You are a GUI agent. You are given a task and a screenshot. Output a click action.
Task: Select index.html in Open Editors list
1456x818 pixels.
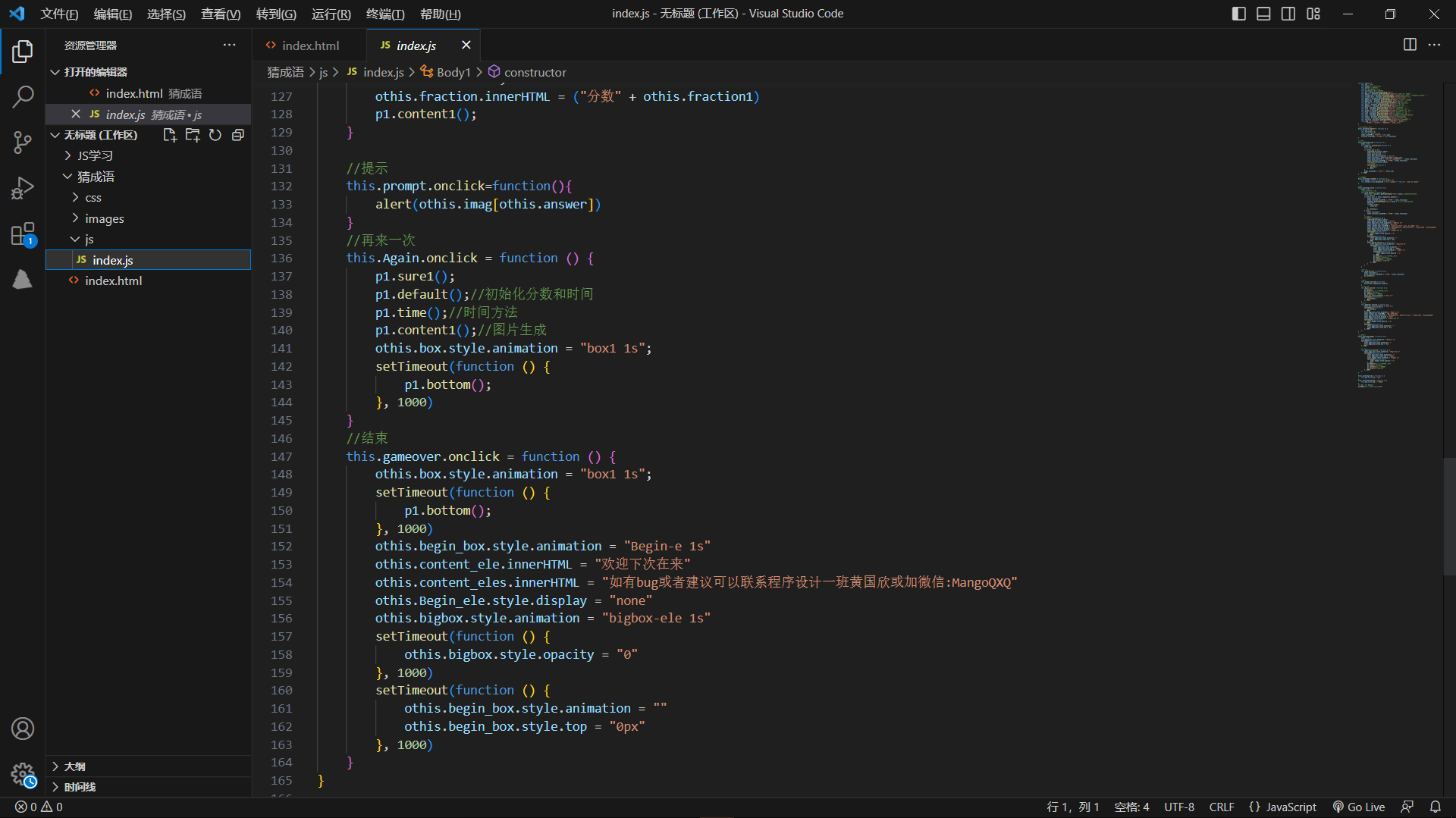149,93
